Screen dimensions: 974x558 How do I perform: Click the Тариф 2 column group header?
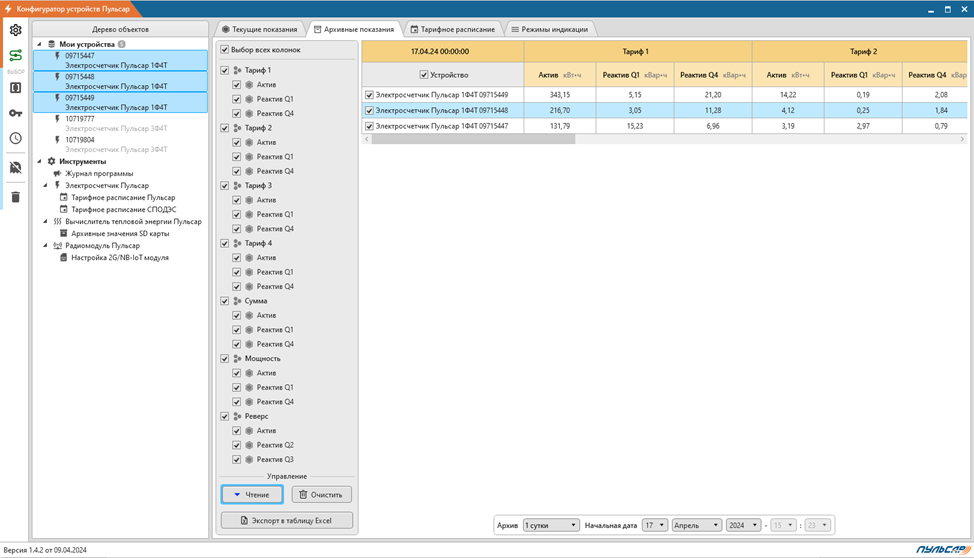pyautogui.click(x=863, y=52)
